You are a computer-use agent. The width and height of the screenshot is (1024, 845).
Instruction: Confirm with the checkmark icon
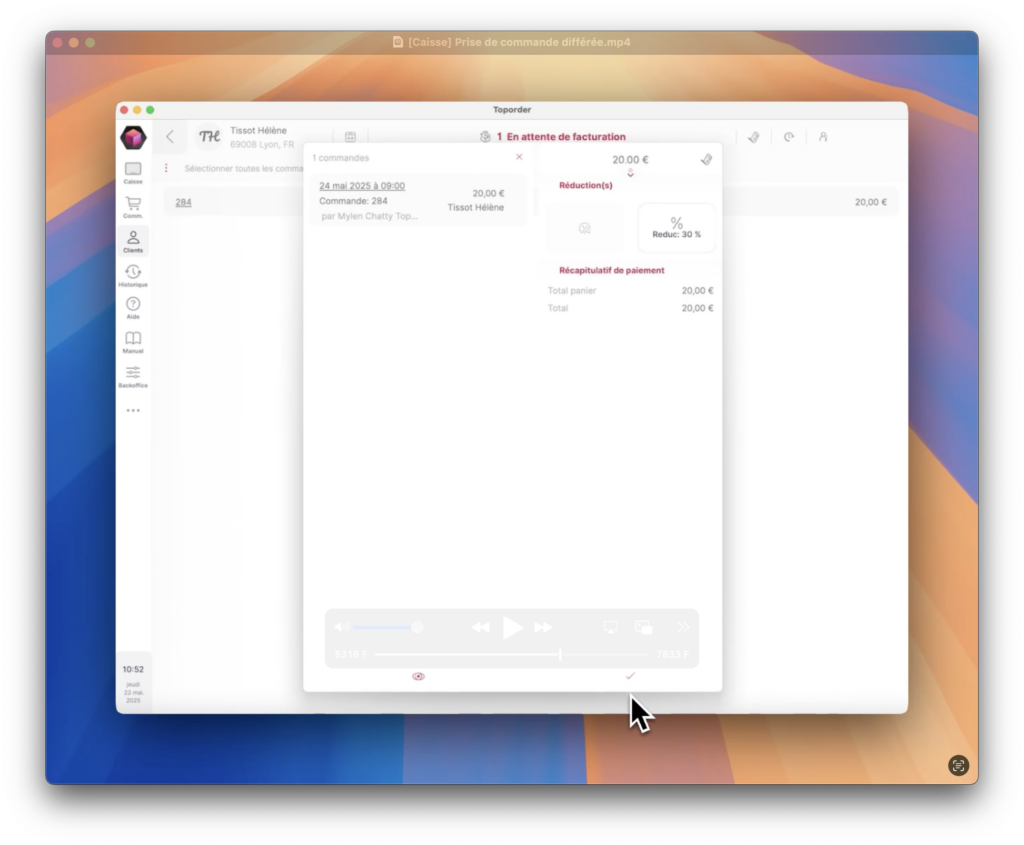630,676
